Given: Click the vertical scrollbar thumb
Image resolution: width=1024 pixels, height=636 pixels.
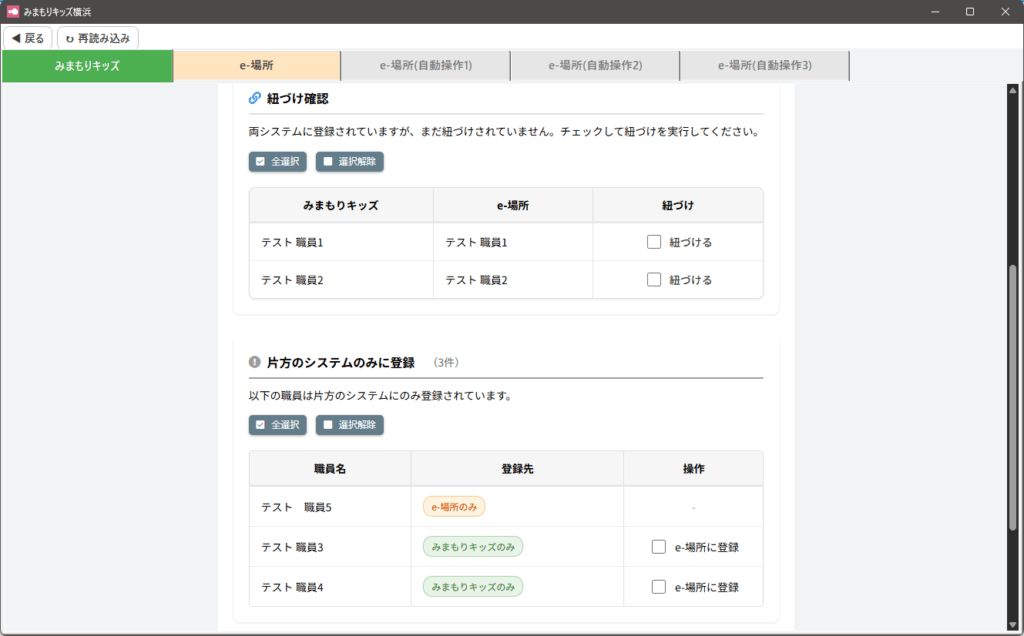Looking at the screenshot, I should (x=1012, y=400).
